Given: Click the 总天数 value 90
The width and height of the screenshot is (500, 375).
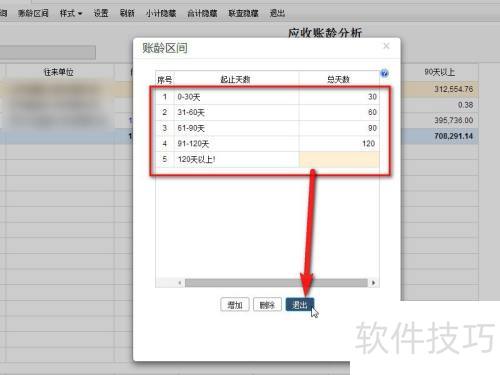Looking at the screenshot, I should coord(372,128).
